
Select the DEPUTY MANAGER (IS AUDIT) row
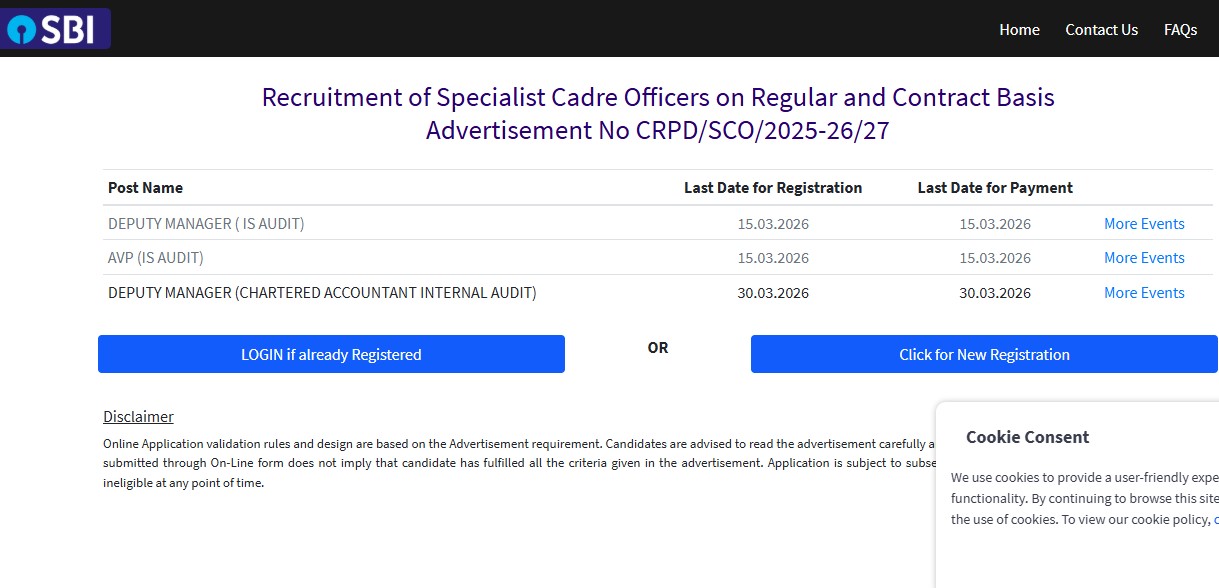[206, 223]
